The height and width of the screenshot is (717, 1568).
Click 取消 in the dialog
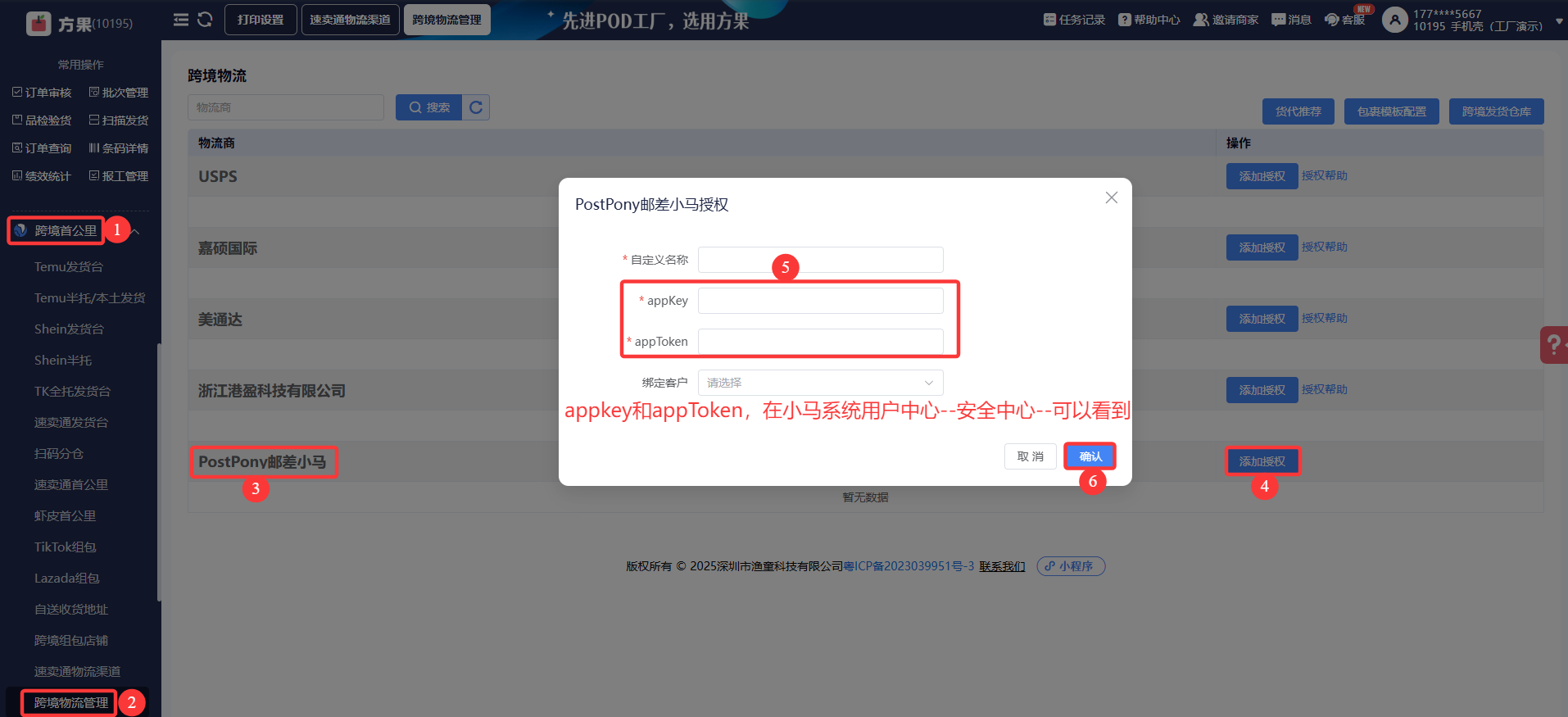(x=1031, y=456)
